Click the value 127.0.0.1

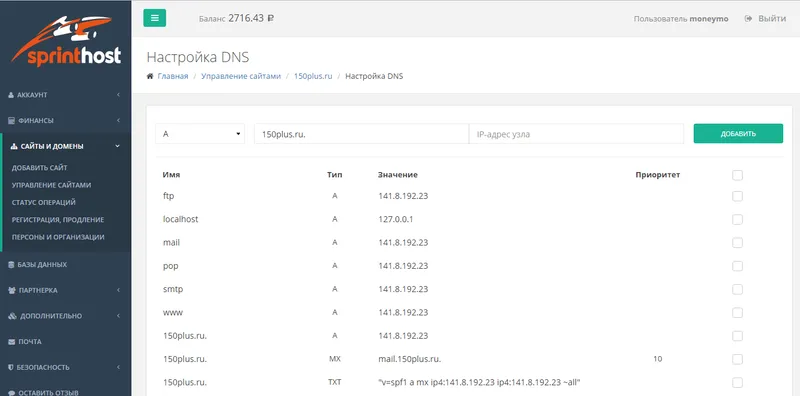click(395, 219)
